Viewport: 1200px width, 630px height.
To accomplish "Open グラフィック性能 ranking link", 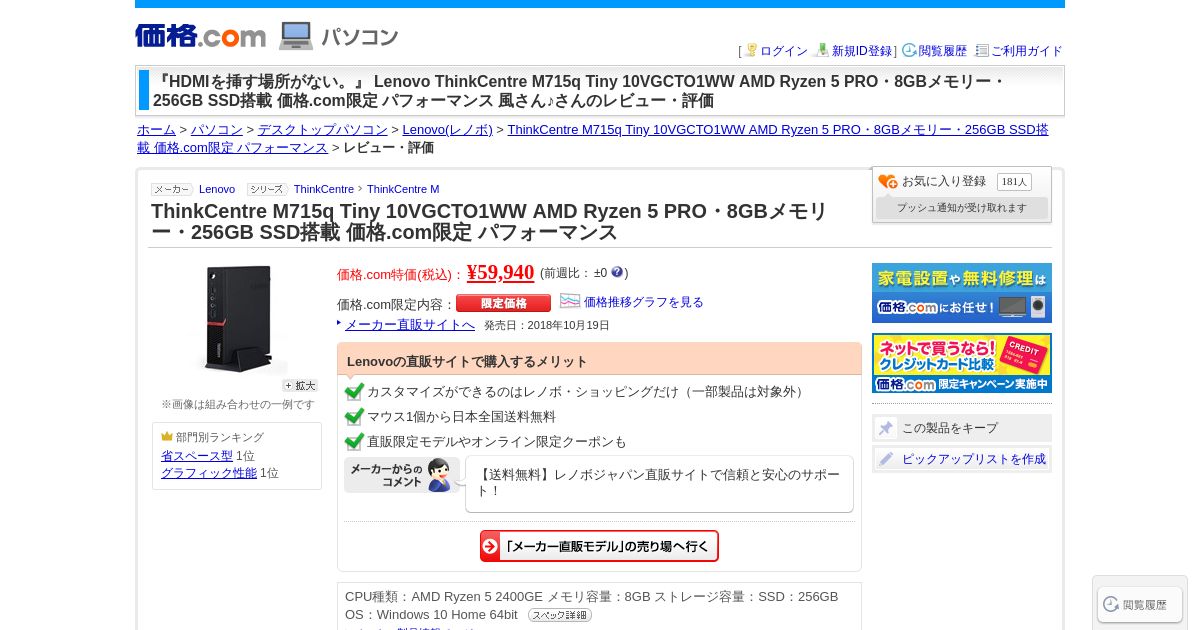I will click(209, 473).
